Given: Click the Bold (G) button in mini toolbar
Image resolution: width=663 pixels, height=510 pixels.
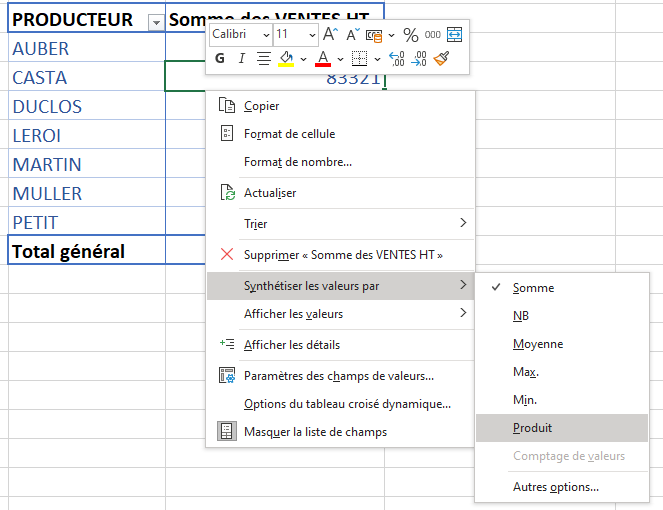Looking at the screenshot, I should click(x=220, y=59).
